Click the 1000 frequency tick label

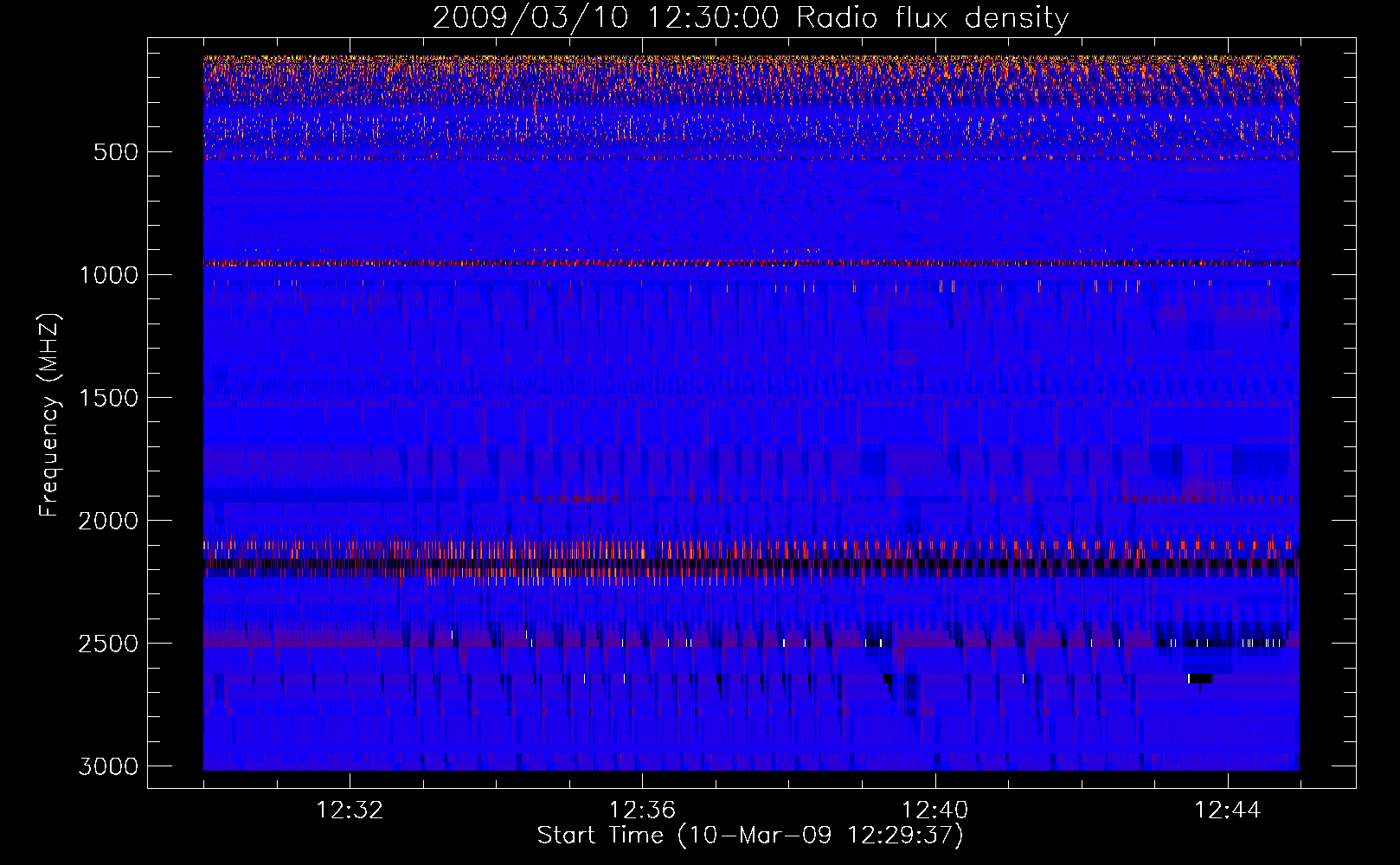pos(107,275)
